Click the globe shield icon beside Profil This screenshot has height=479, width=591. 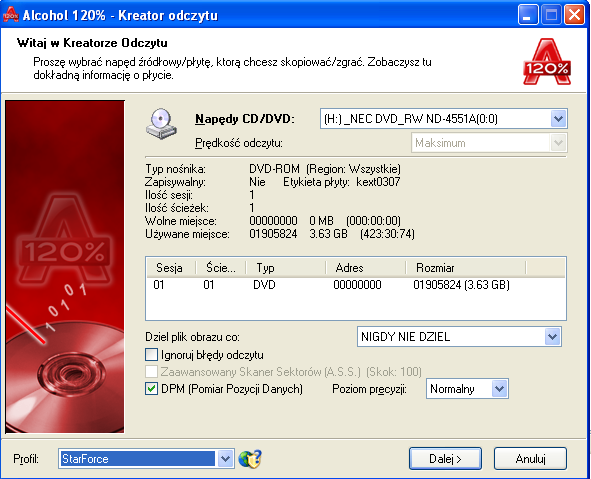[x=250, y=459]
